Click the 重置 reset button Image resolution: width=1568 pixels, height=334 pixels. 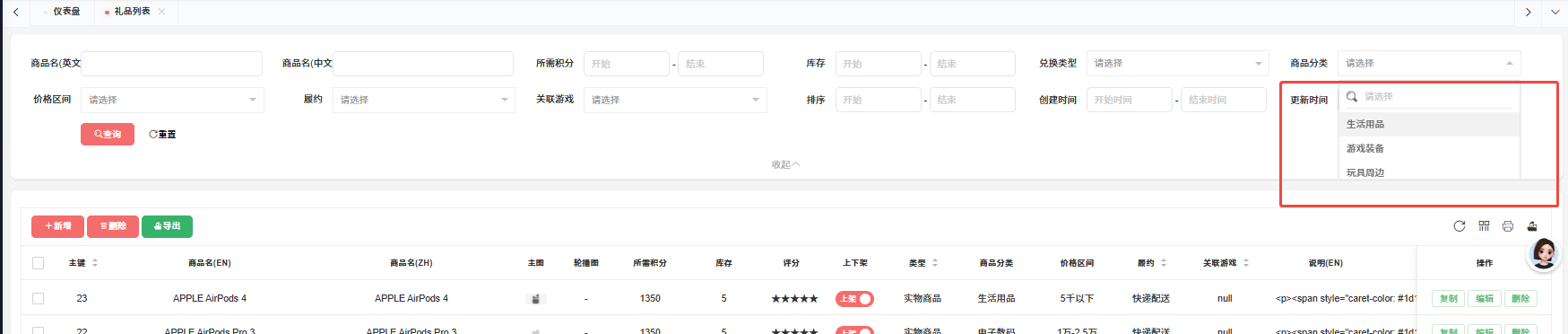click(162, 134)
